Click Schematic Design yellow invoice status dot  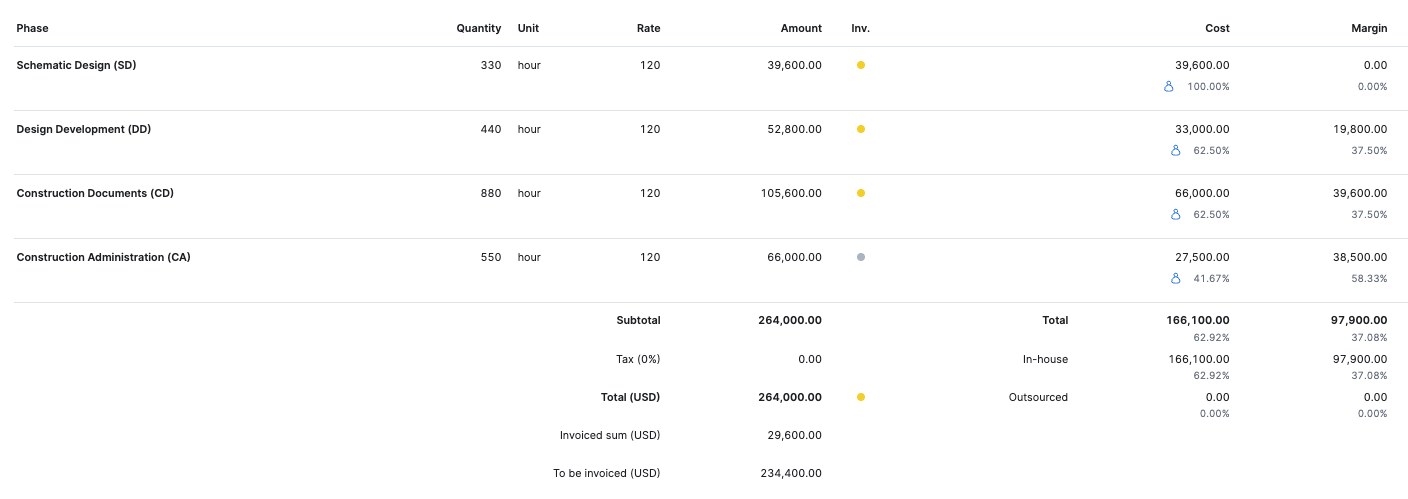(861, 65)
